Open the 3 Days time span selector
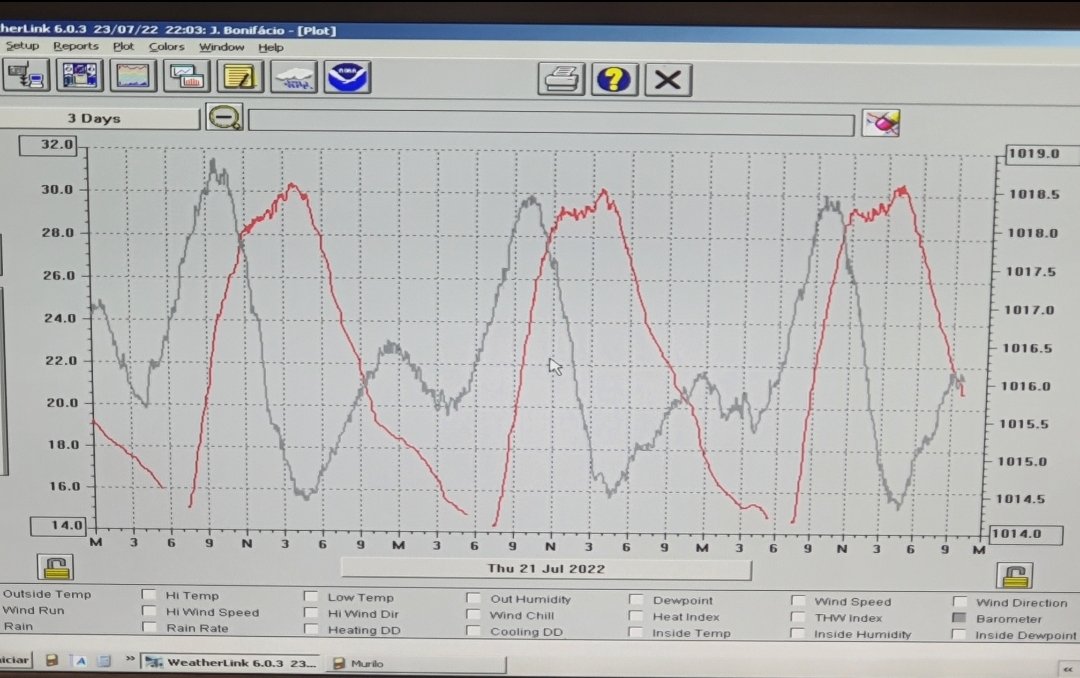 [x=98, y=118]
